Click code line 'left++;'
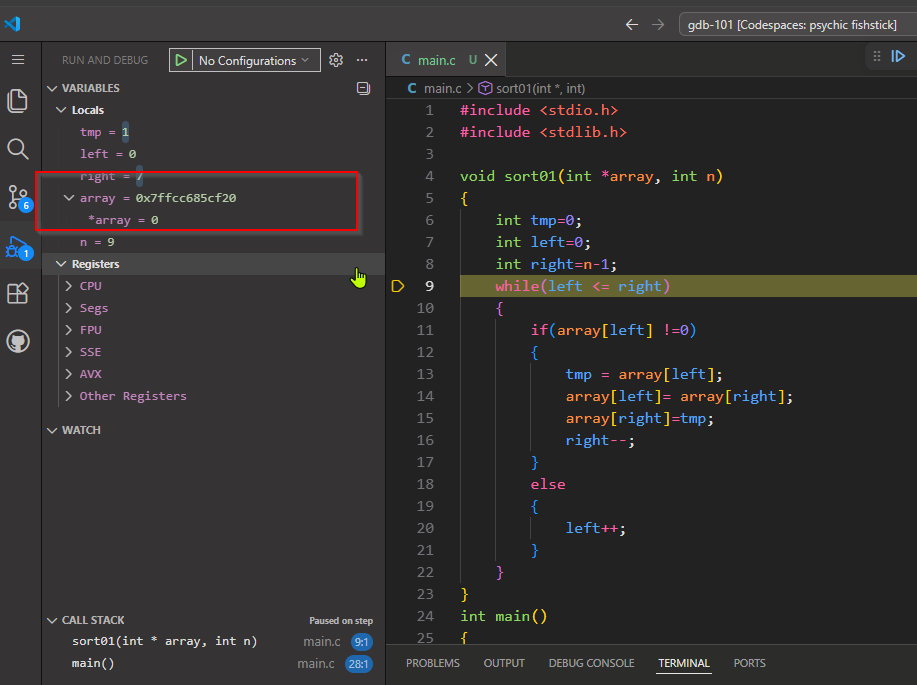The height and width of the screenshot is (685, 917). (x=595, y=528)
